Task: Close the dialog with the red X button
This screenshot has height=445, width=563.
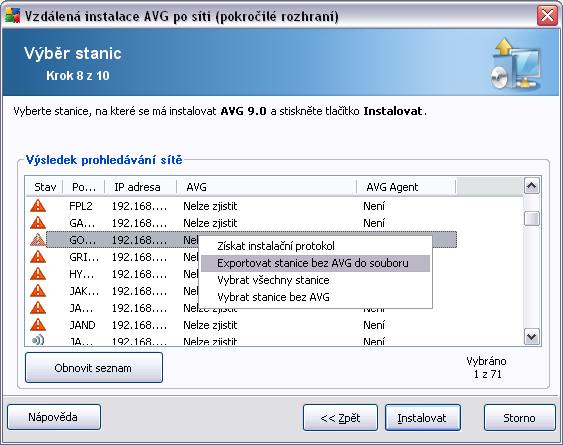Action: 547,16
